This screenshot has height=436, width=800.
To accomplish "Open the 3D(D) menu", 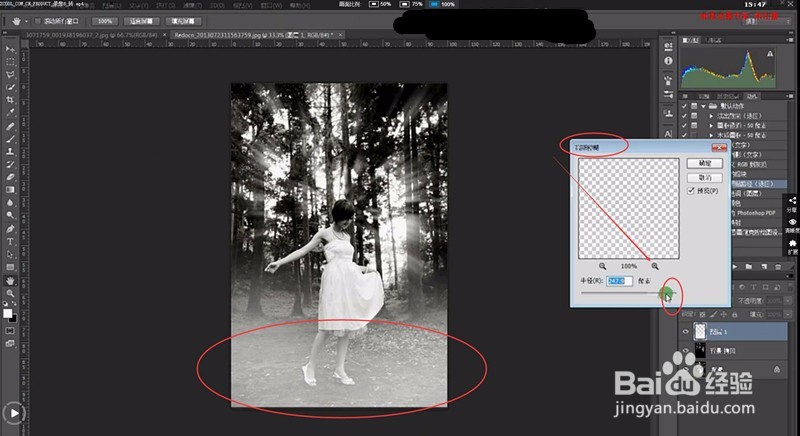I will coord(217,6).
